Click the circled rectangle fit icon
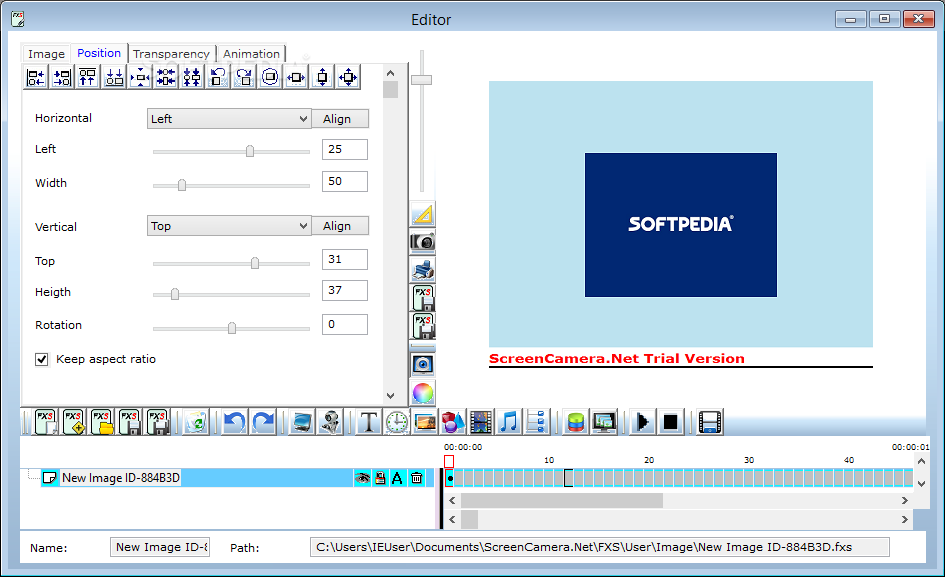 pyautogui.click(x=270, y=77)
